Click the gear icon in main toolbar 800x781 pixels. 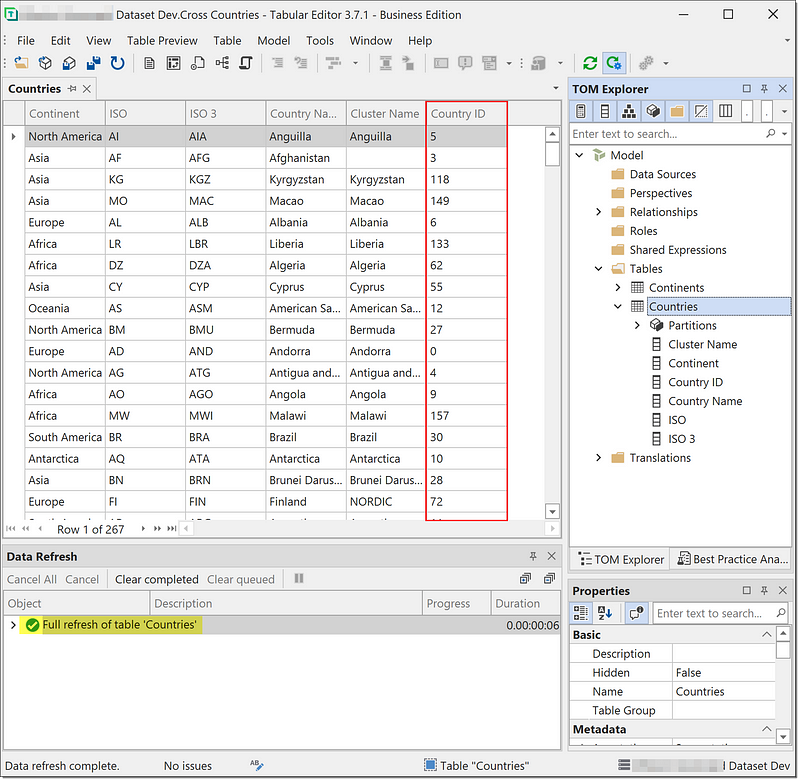(x=646, y=63)
